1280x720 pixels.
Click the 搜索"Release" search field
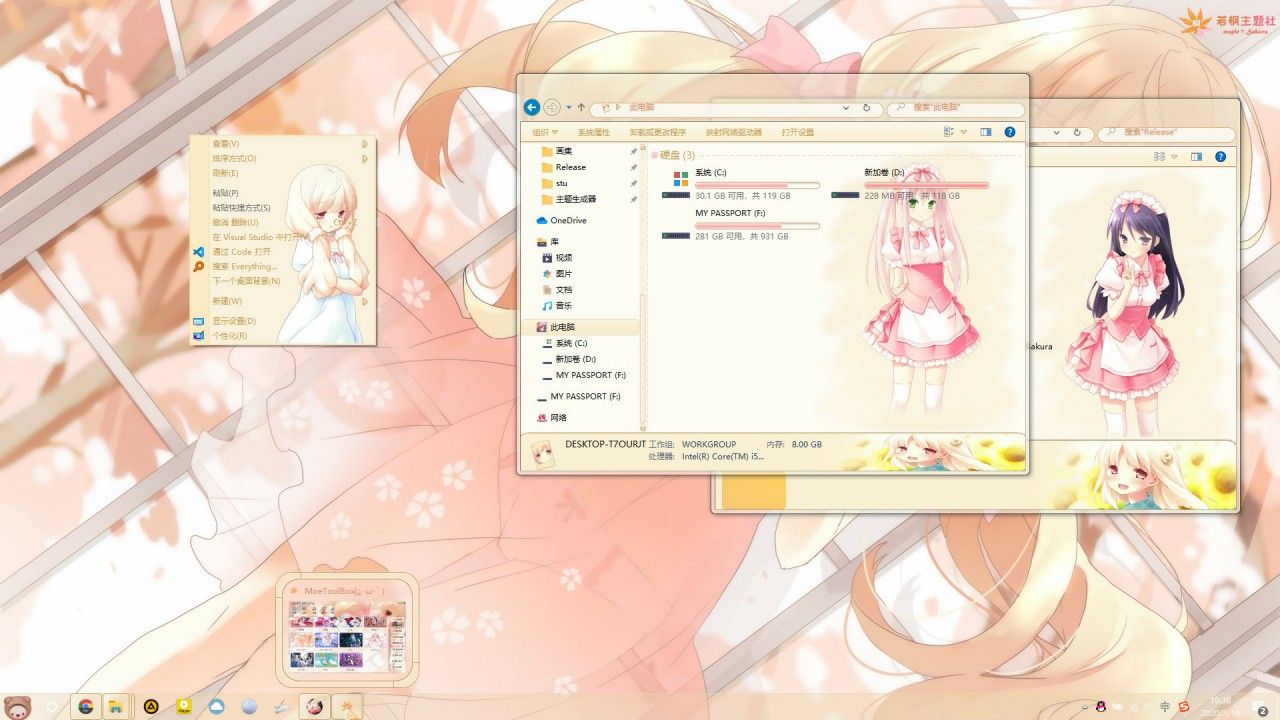[1167, 132]
